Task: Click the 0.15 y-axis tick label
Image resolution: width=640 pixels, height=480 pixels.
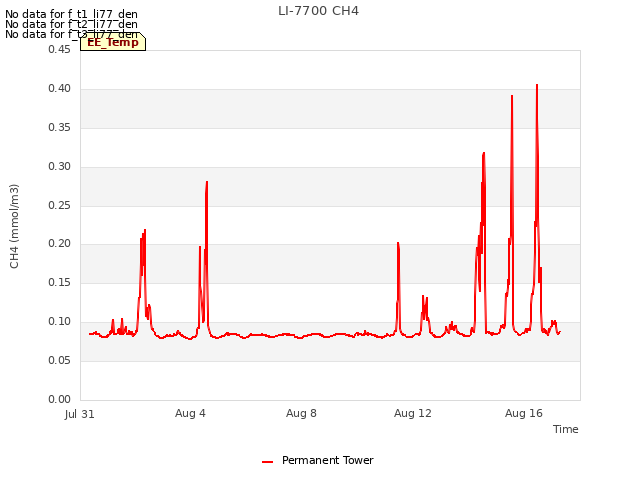Action: [x=60, y=283]
